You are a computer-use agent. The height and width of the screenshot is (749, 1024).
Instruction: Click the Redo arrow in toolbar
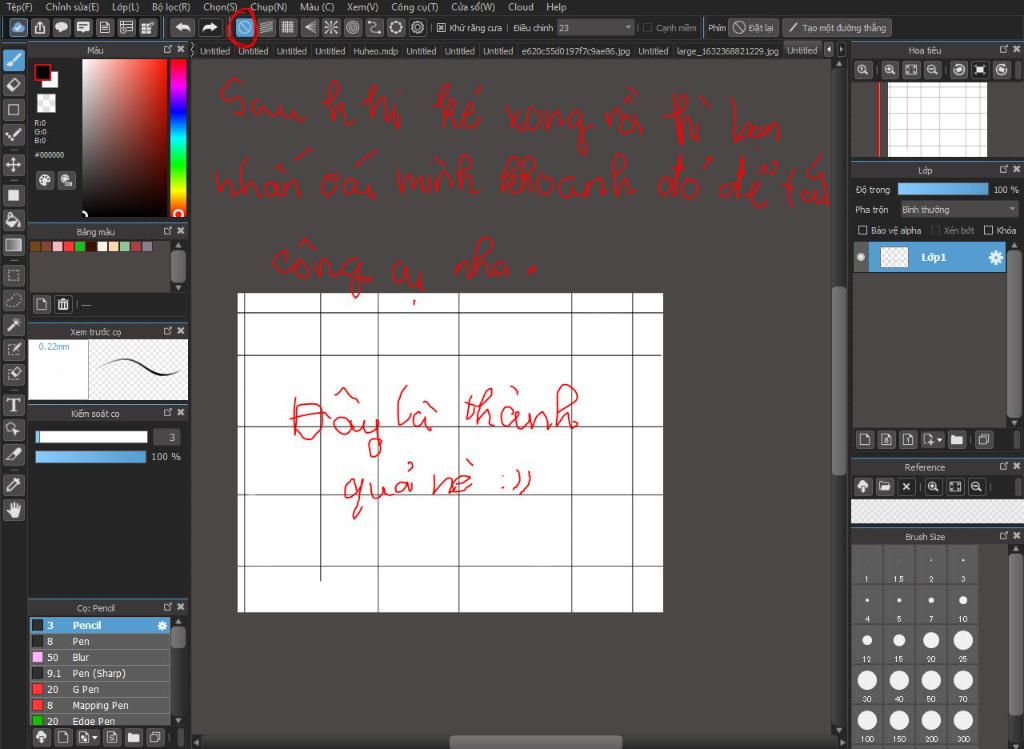209,27
